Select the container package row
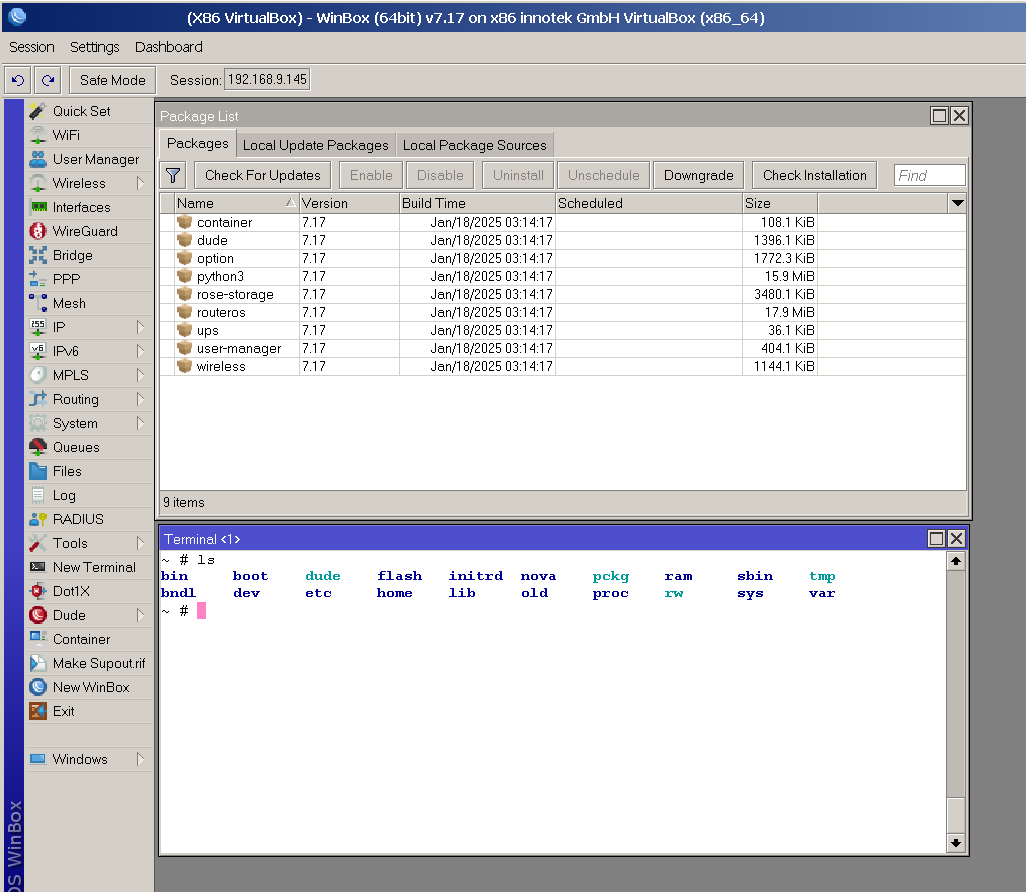The width and height of the screenshot is (1026, 892). pos(563,223)
